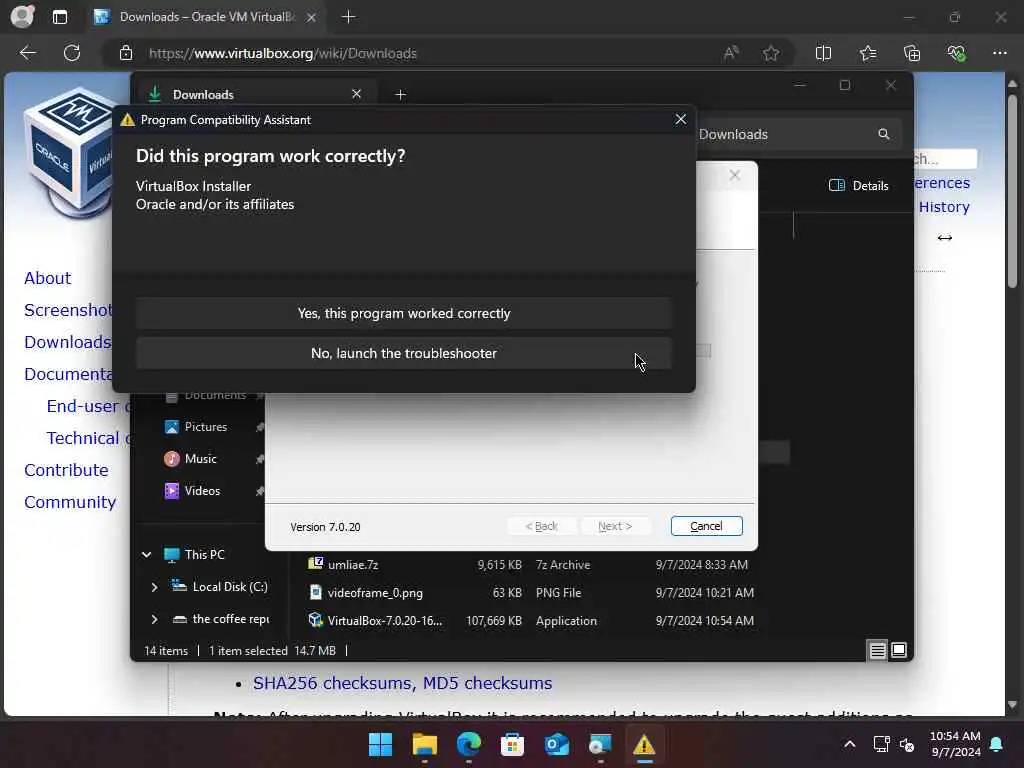The width and height of the screenshot is (1024, 768).
Task: Switch Explorer to large thumbnails view icon
Action: 899,650
